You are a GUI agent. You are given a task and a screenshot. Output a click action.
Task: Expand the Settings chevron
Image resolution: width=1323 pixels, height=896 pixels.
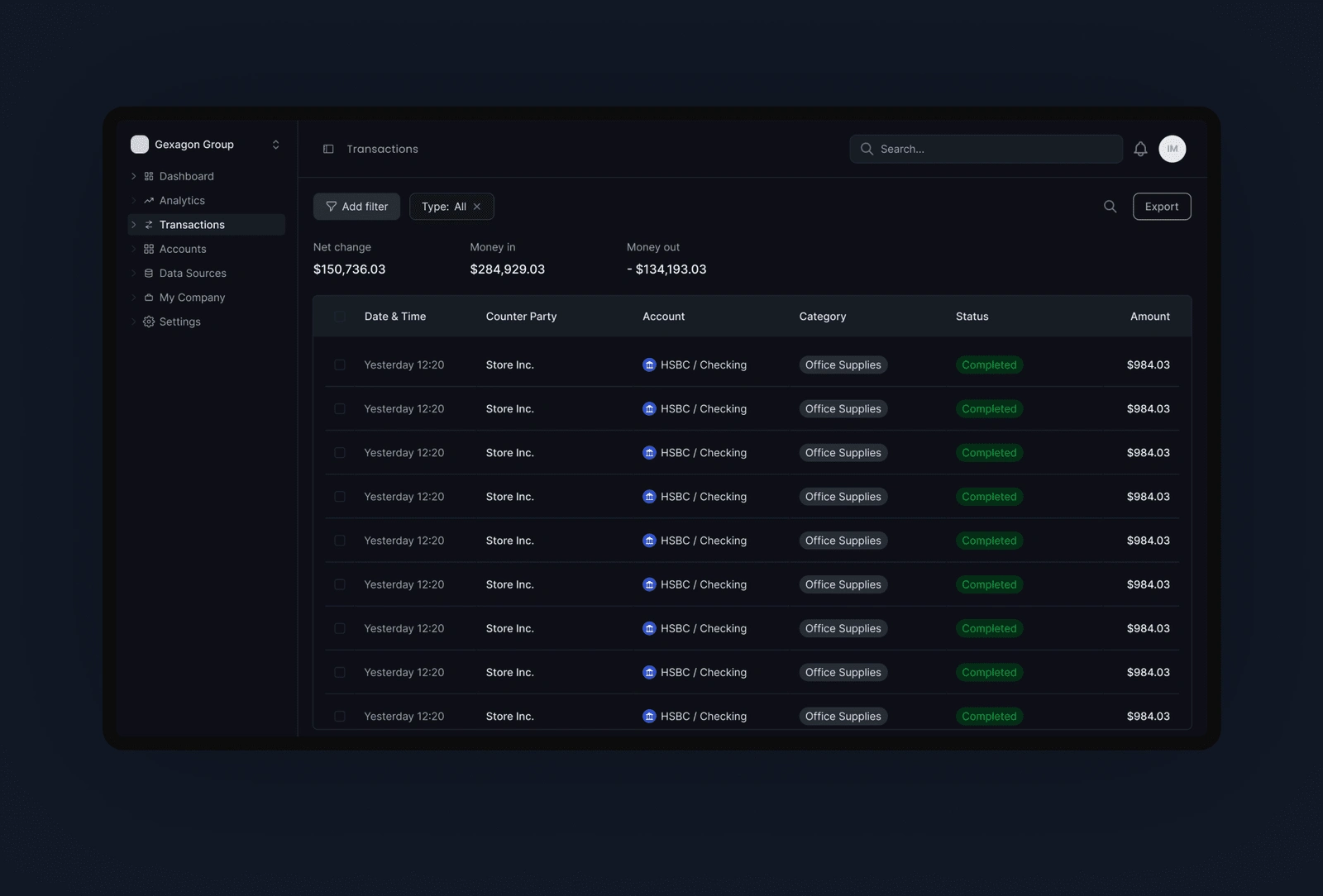(x=134, y=322)
